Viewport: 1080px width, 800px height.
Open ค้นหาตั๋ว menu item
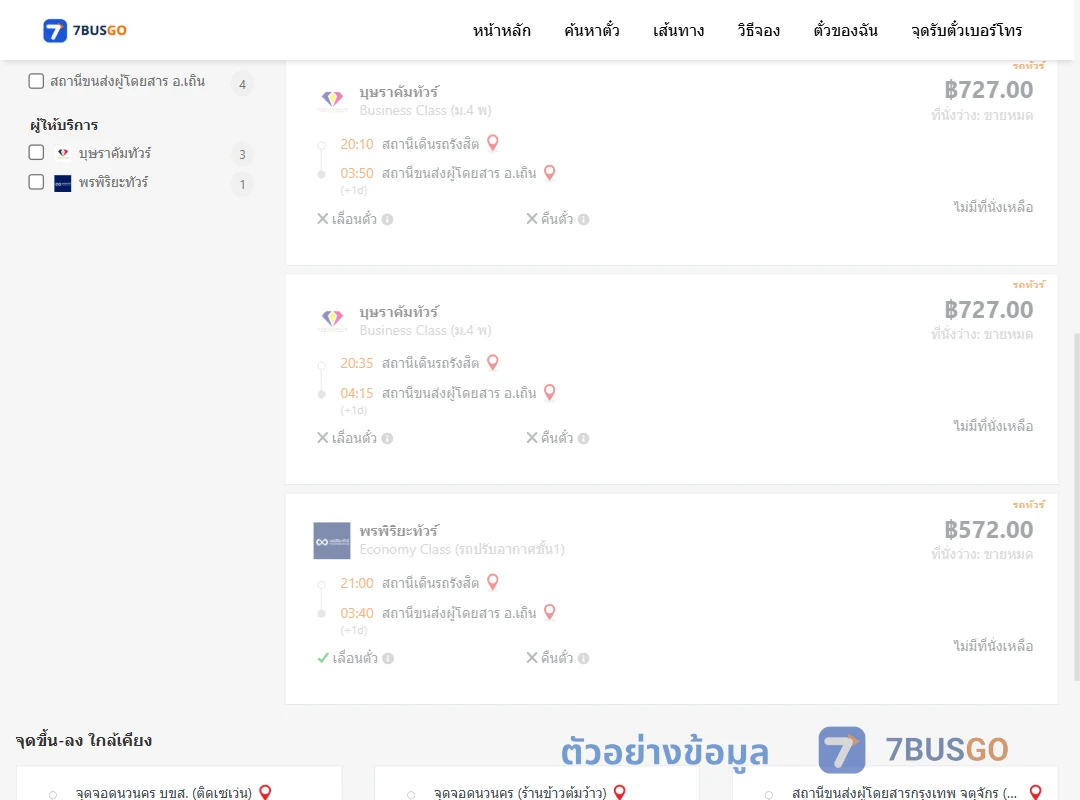592,30
